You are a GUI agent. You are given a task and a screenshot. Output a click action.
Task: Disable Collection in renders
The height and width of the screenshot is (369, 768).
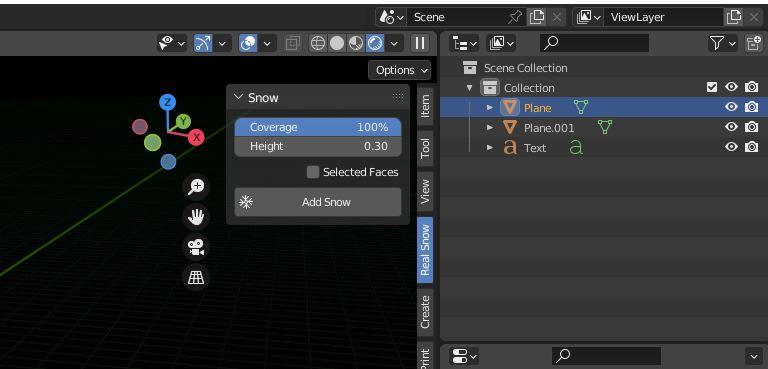pos(751,87)
